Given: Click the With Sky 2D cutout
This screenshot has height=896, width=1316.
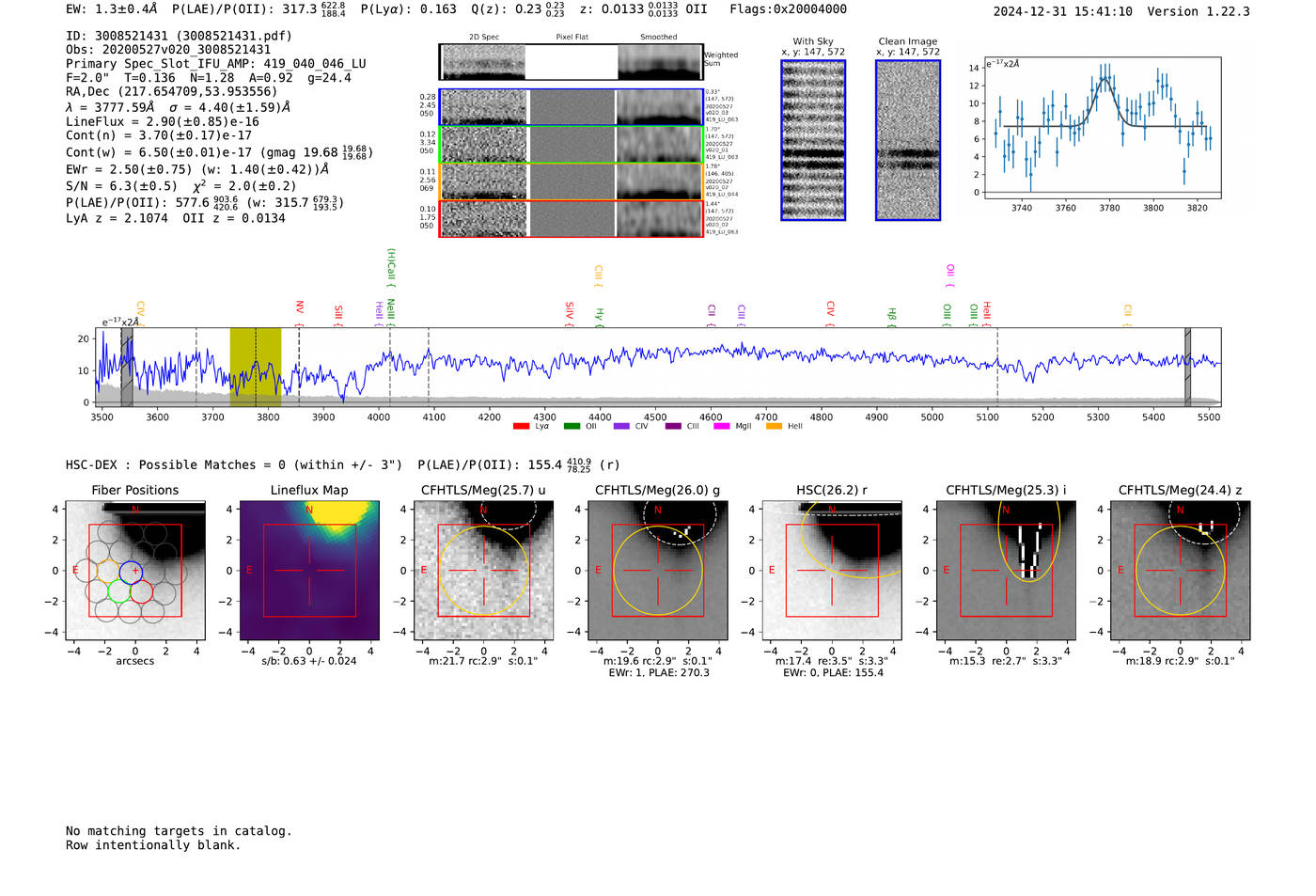Looking at the screenshot, I should (813, 140).
